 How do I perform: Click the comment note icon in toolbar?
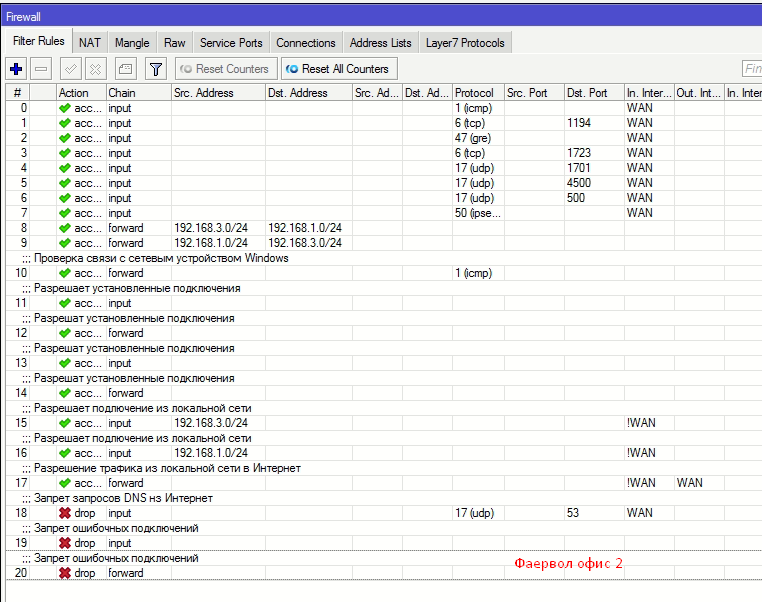click(125, 69)
